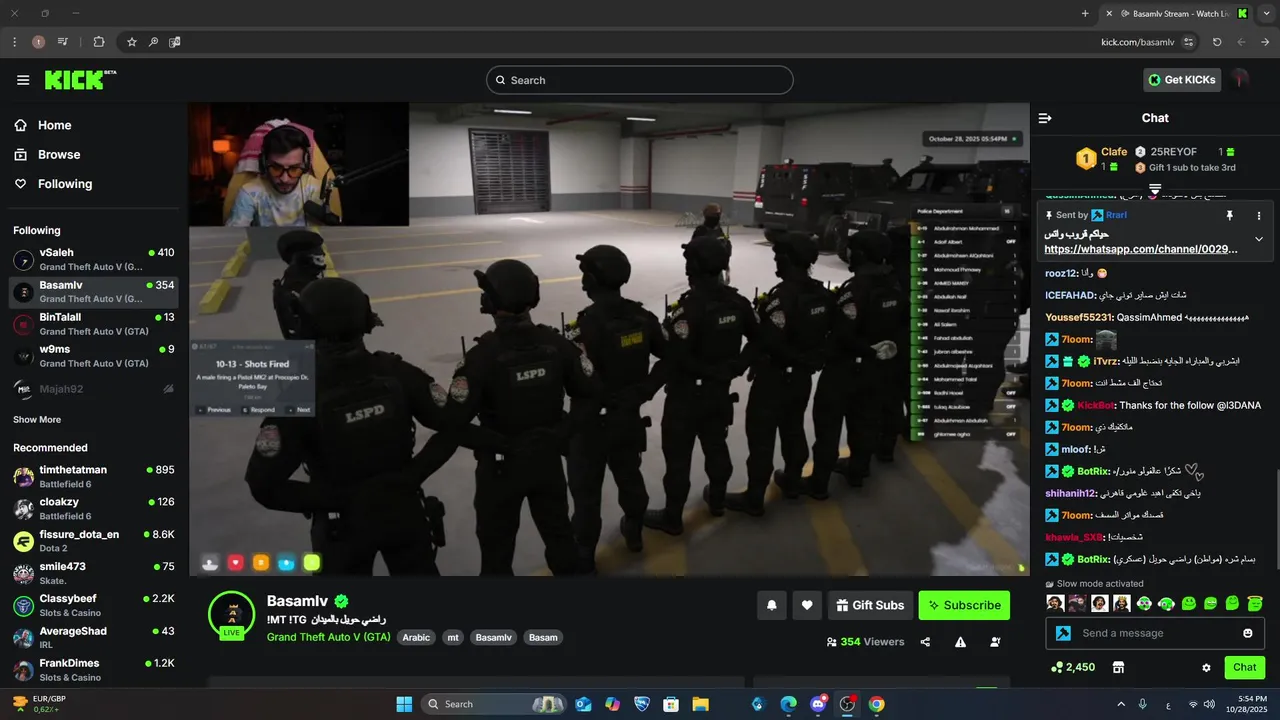Insert the first face emote from quick emotes
Viewport: 1280px width, 720px height.
click(1054, 603)
